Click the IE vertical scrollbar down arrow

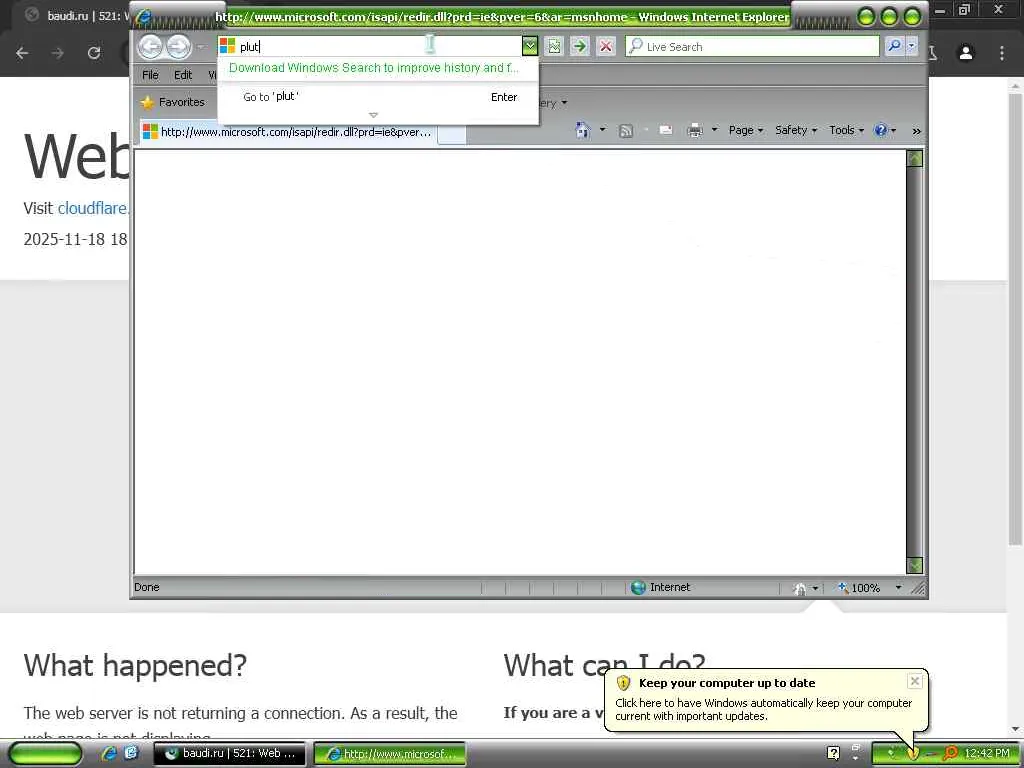pyautogui.click(x=915, y=566)
